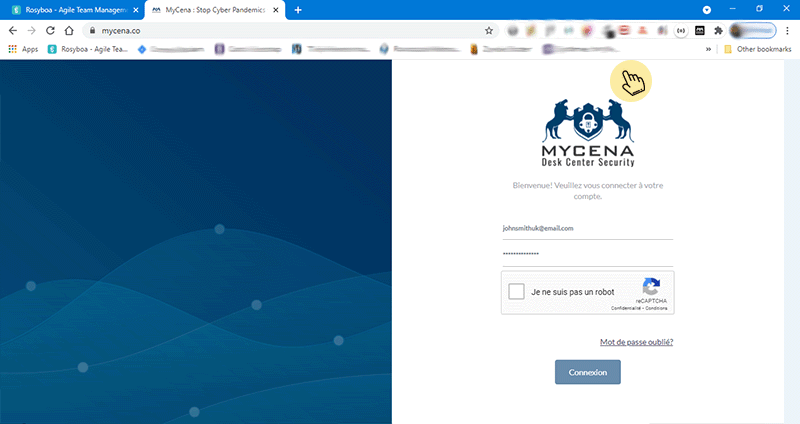Focus the masked password field
Screen dimensions: 800x424
pyautogui.click(x=587, y=254)
